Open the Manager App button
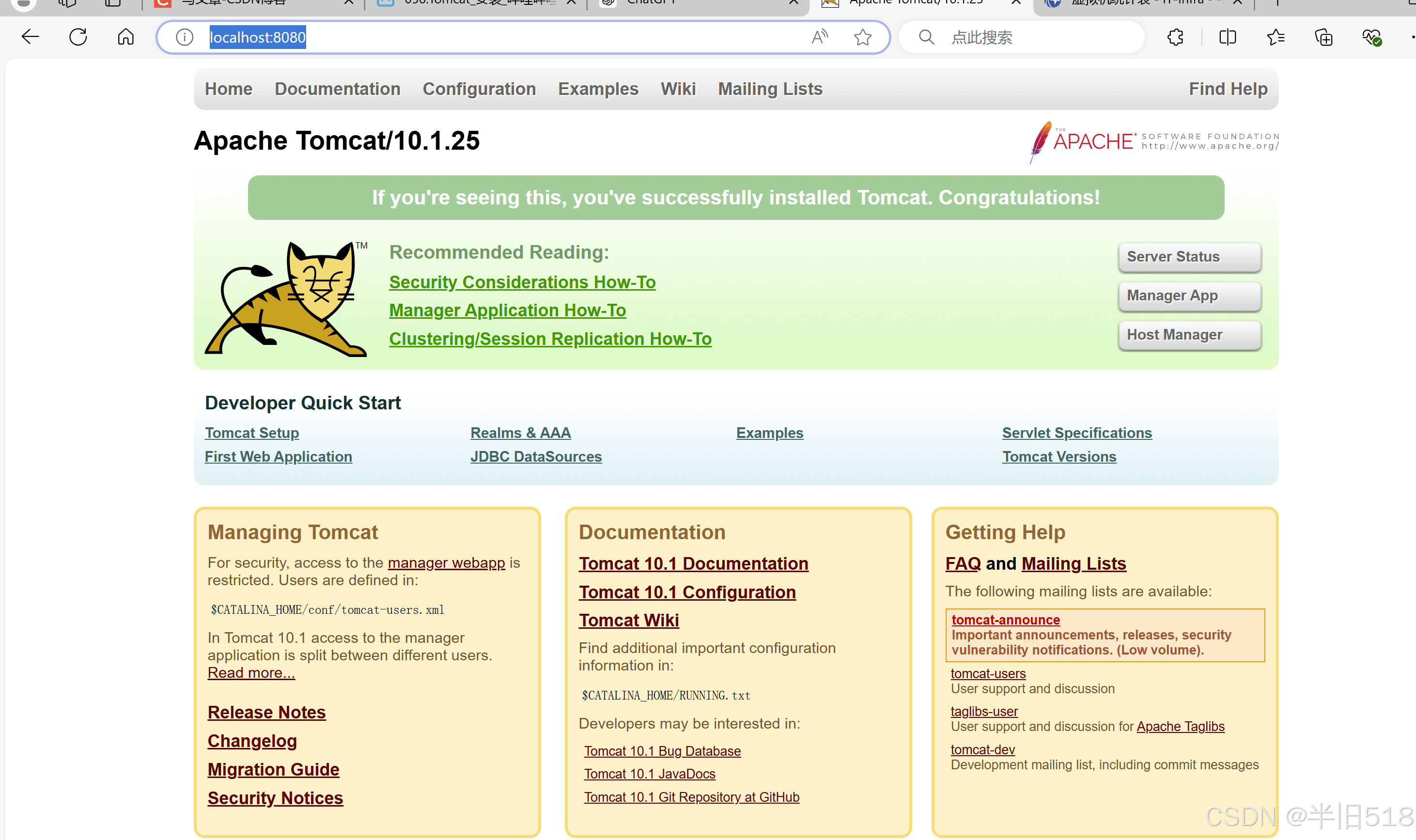 [x=1190, y=296]
